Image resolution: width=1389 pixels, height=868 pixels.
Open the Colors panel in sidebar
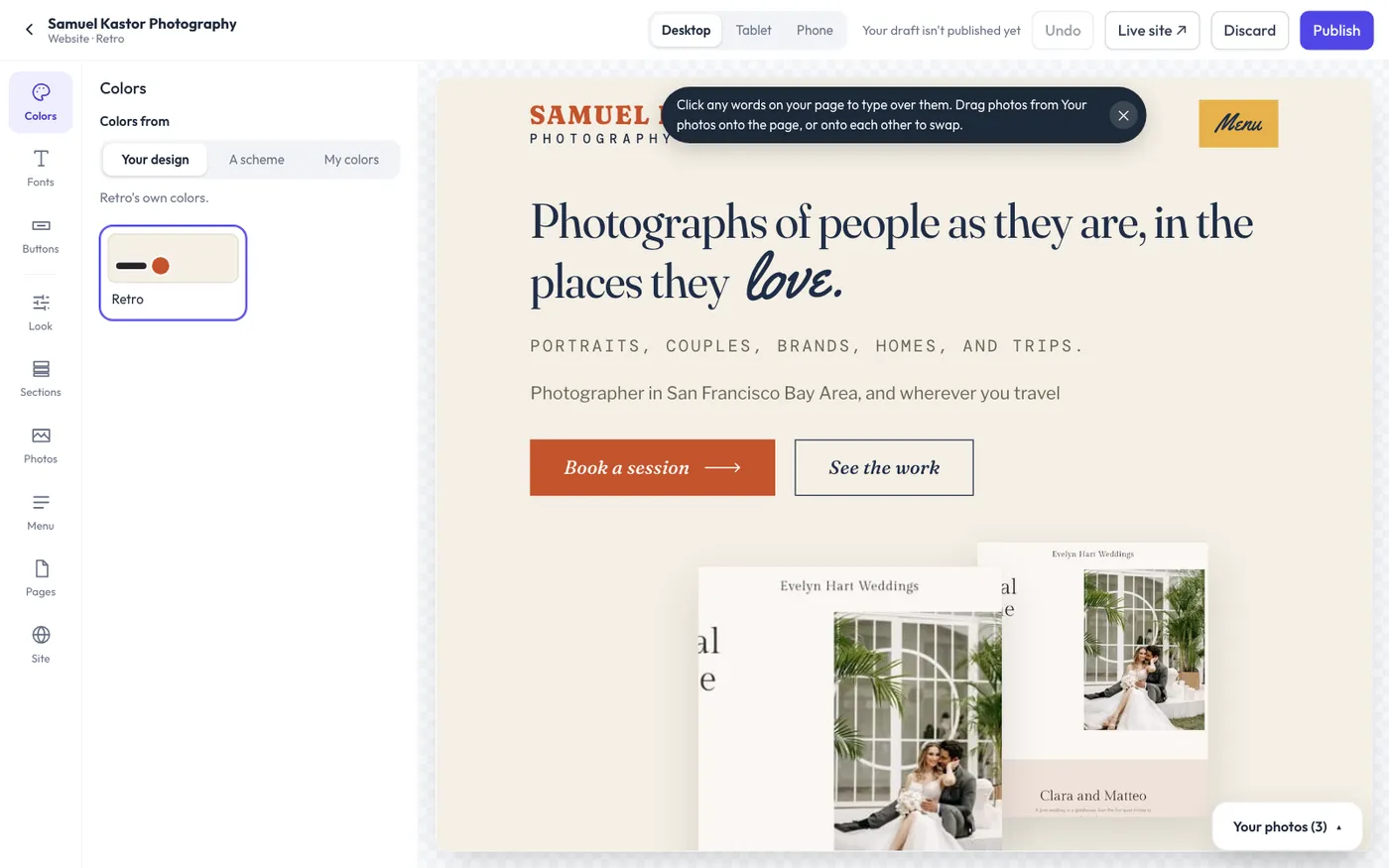(x=41, y=102)
